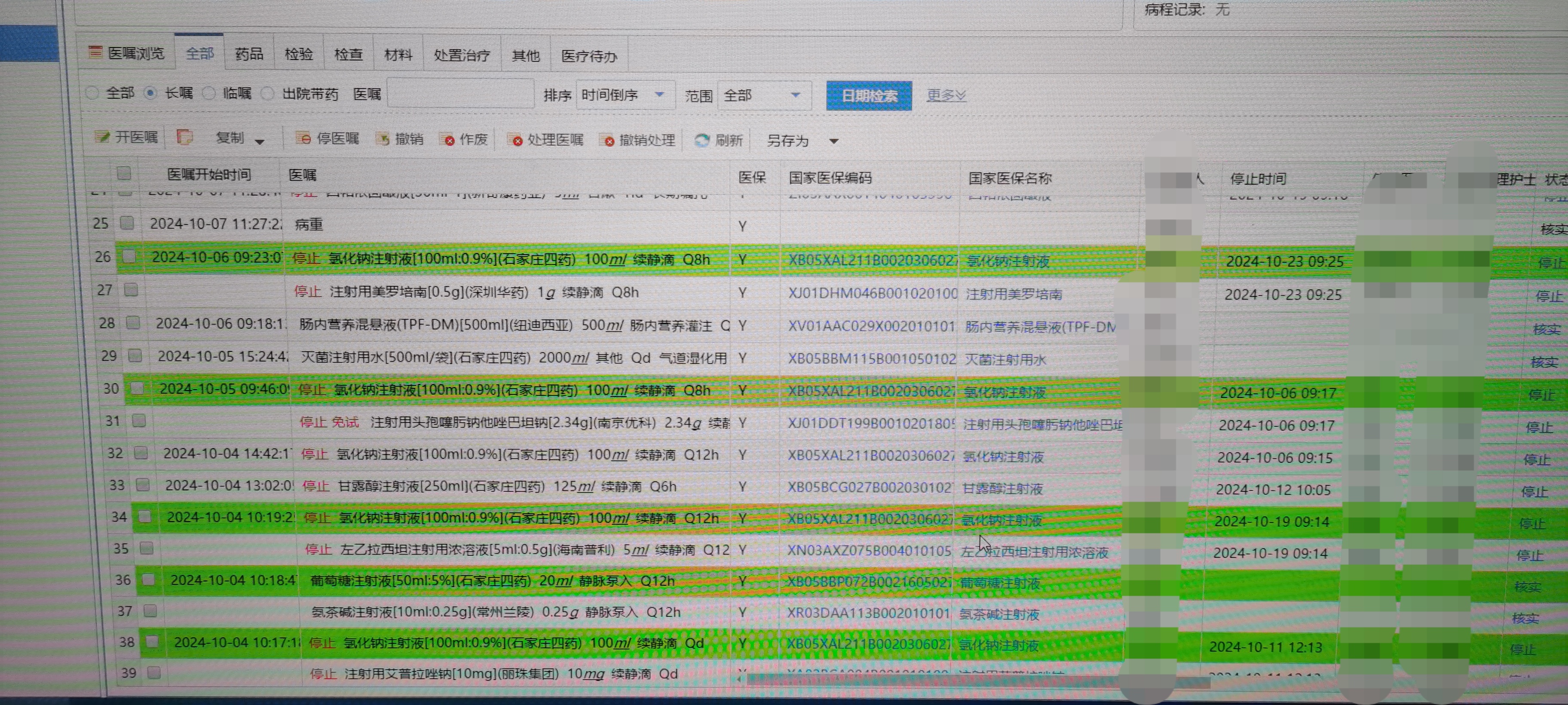
Task: Click the 开医嘱 pencil icon
Action: point(101,136)
